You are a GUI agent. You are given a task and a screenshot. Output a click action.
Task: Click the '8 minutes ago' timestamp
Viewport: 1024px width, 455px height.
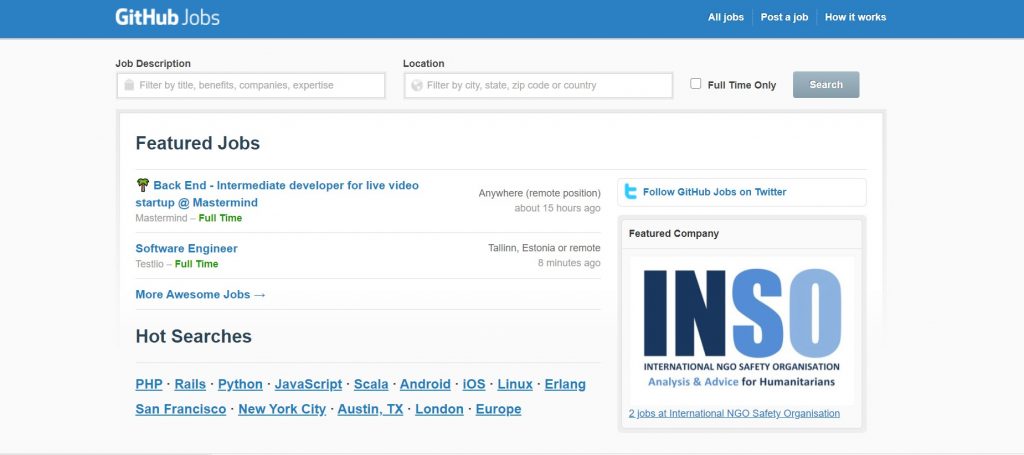569,263
